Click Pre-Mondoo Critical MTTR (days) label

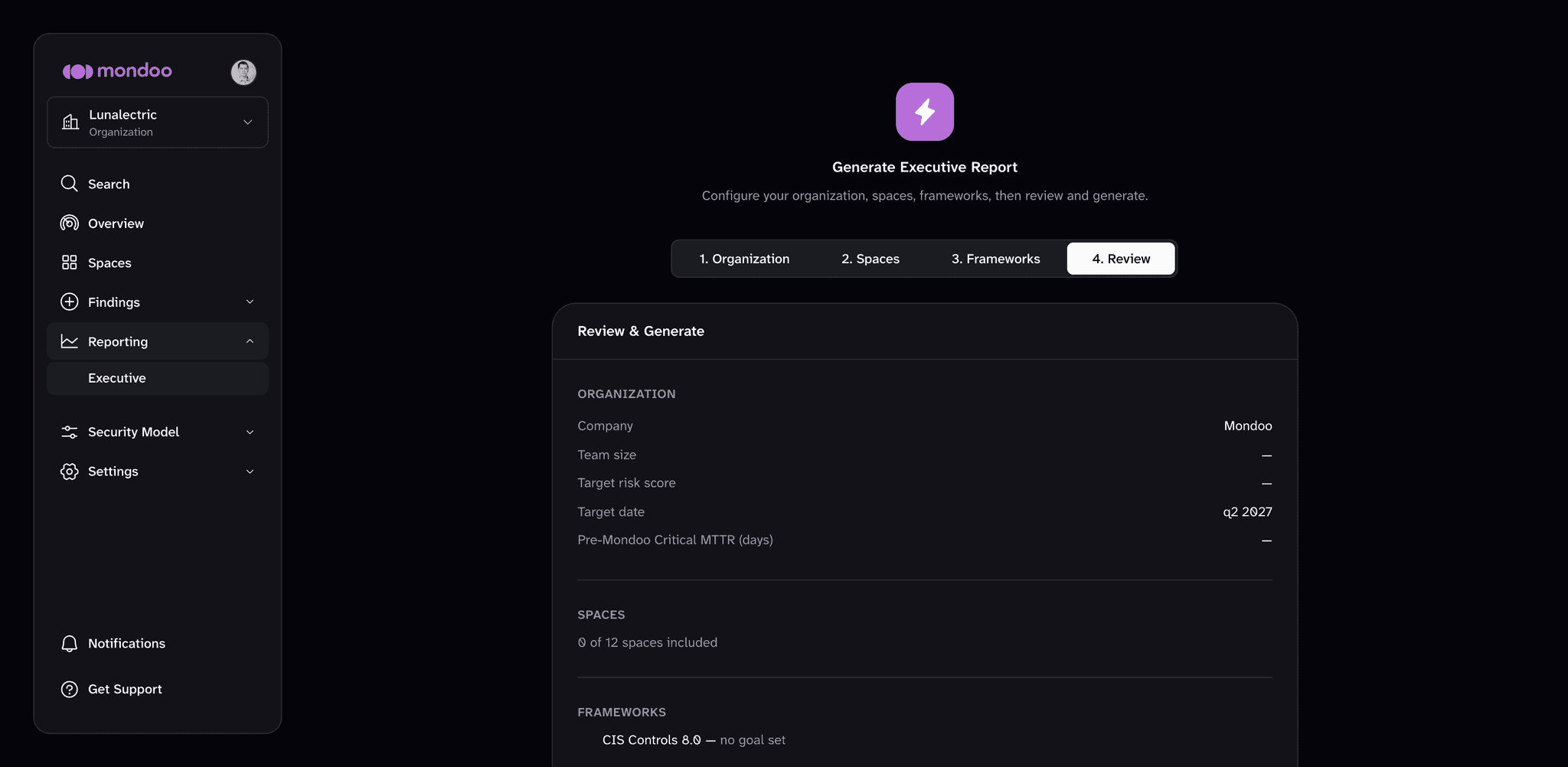tap(675, 540)
